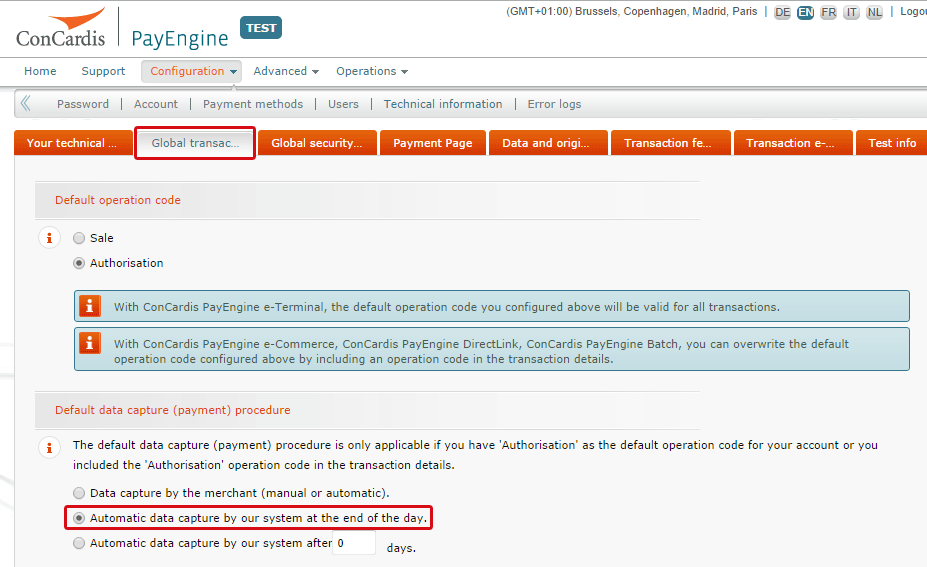Switch language to NL
This screenshot has width=927, height=567.
[x=874, y=12]
